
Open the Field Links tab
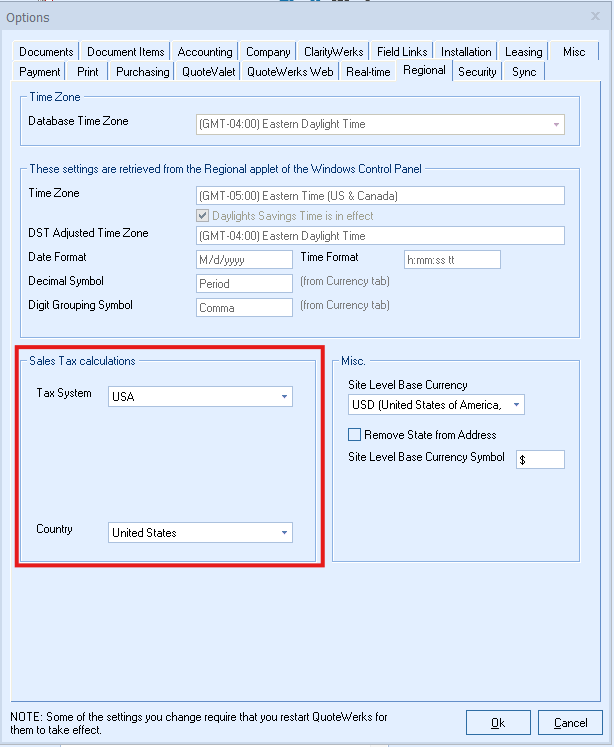point(403,52)
